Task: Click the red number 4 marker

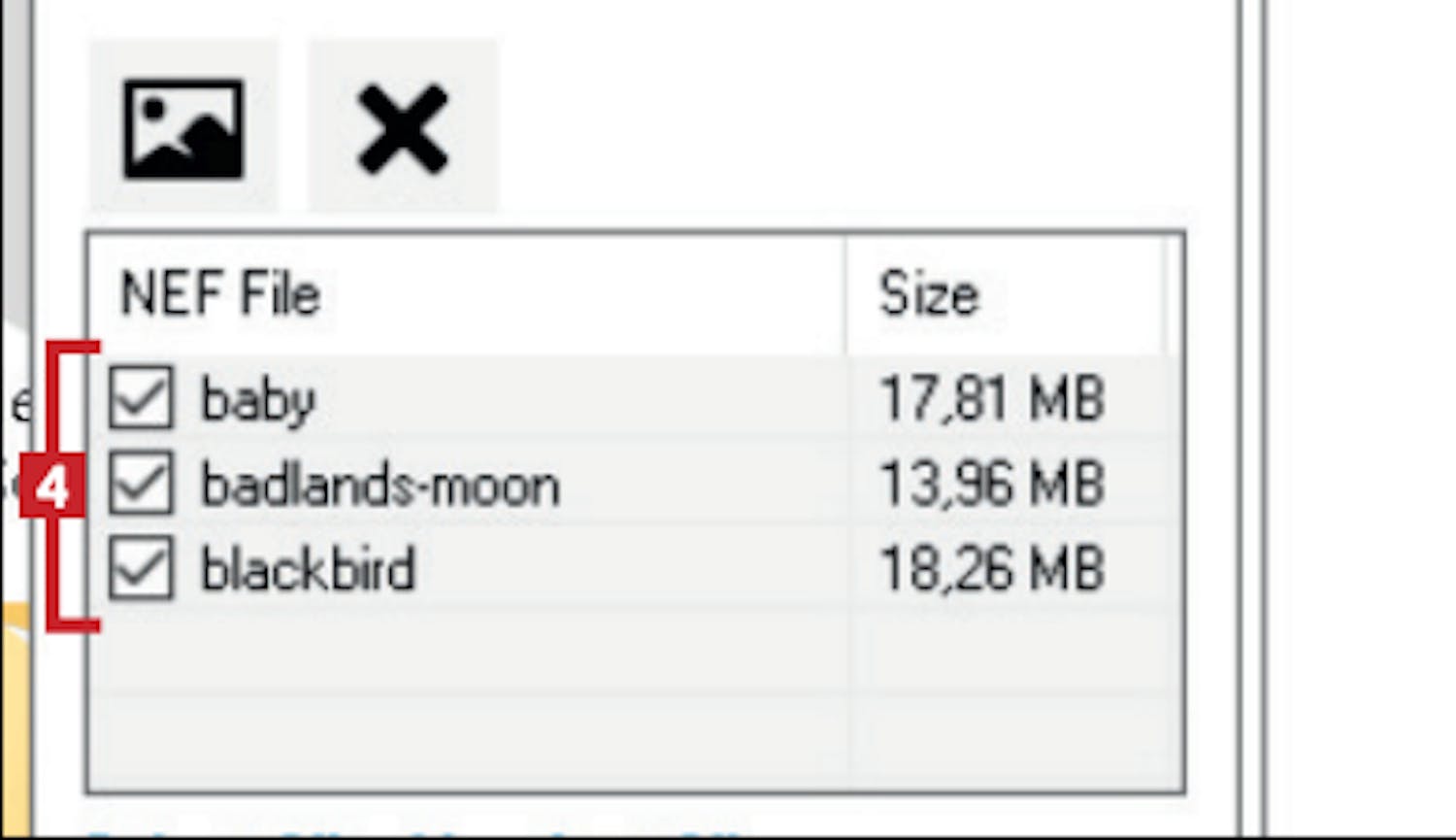Action: [51, 487]
